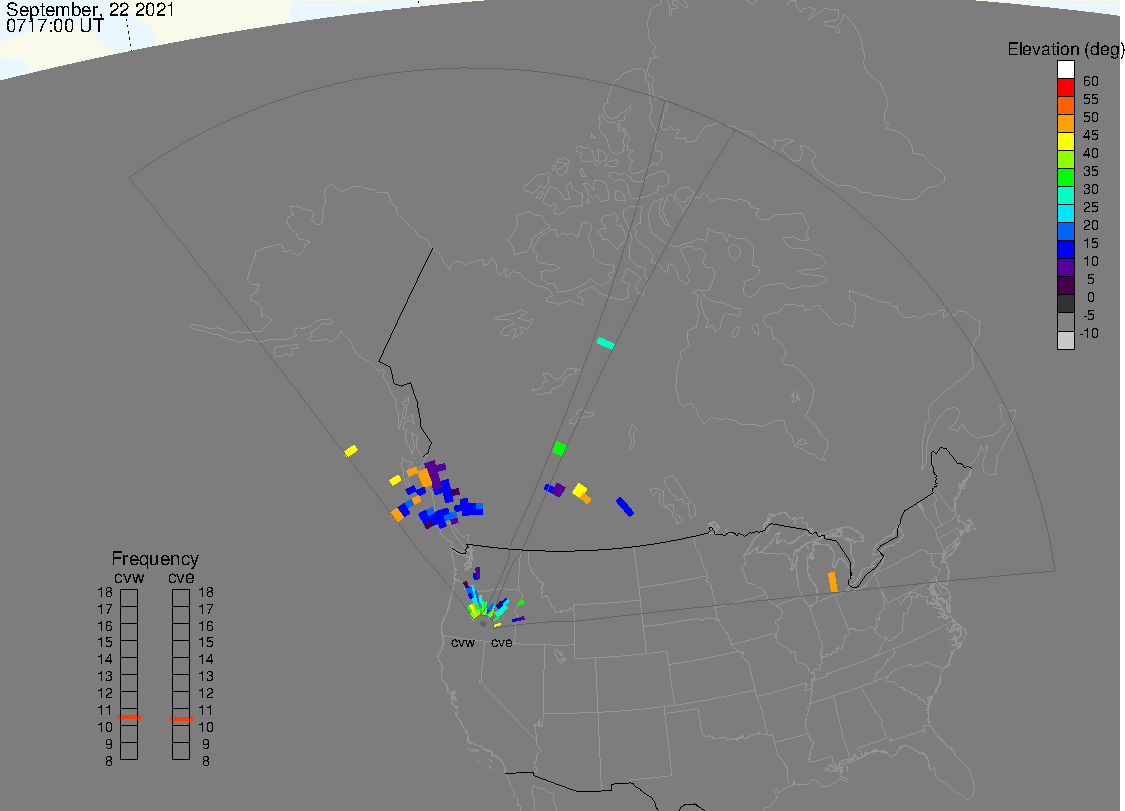Click the top box of the cvw frequency bar

coord(129,597)
